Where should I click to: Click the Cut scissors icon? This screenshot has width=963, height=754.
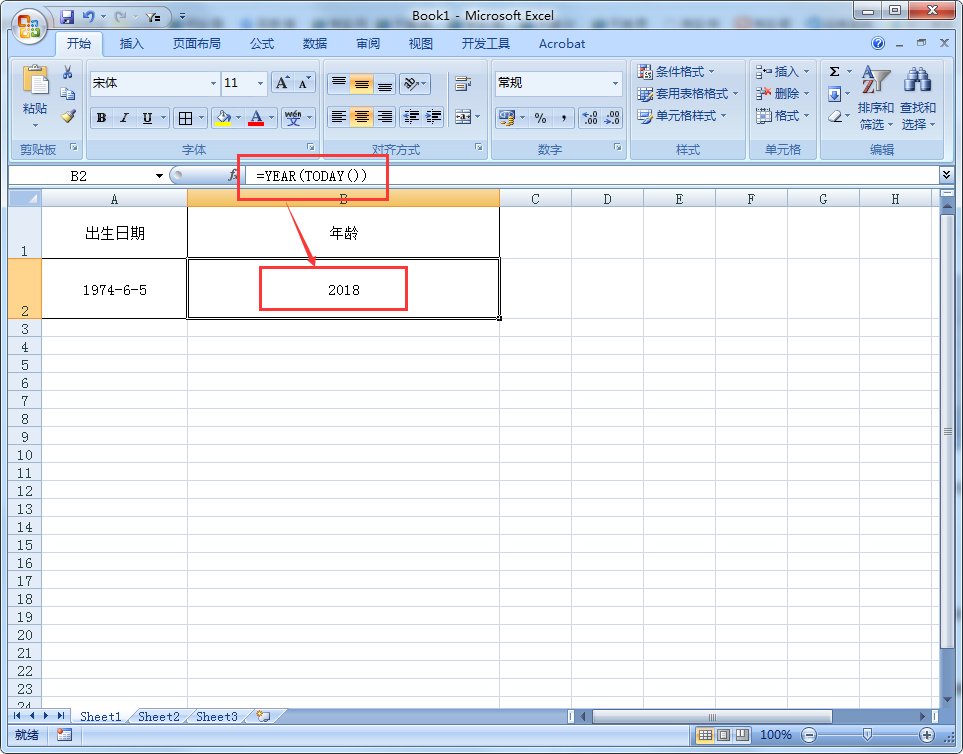[x=68, y=72]
